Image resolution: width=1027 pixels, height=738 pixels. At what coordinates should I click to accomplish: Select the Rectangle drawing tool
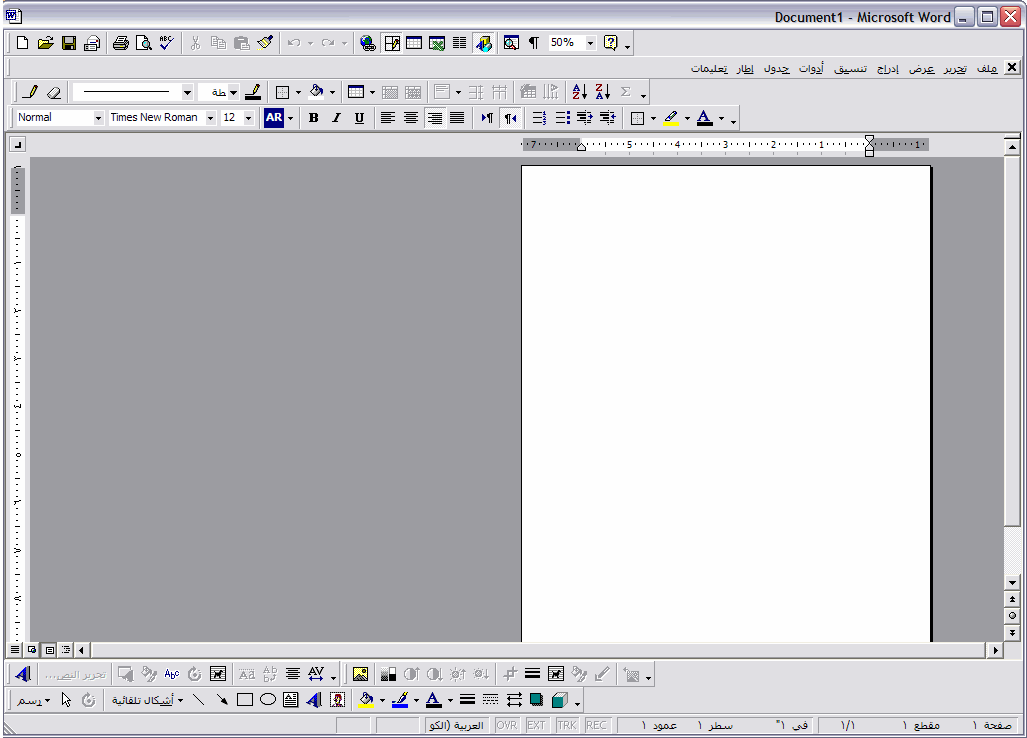click(245, 700)
